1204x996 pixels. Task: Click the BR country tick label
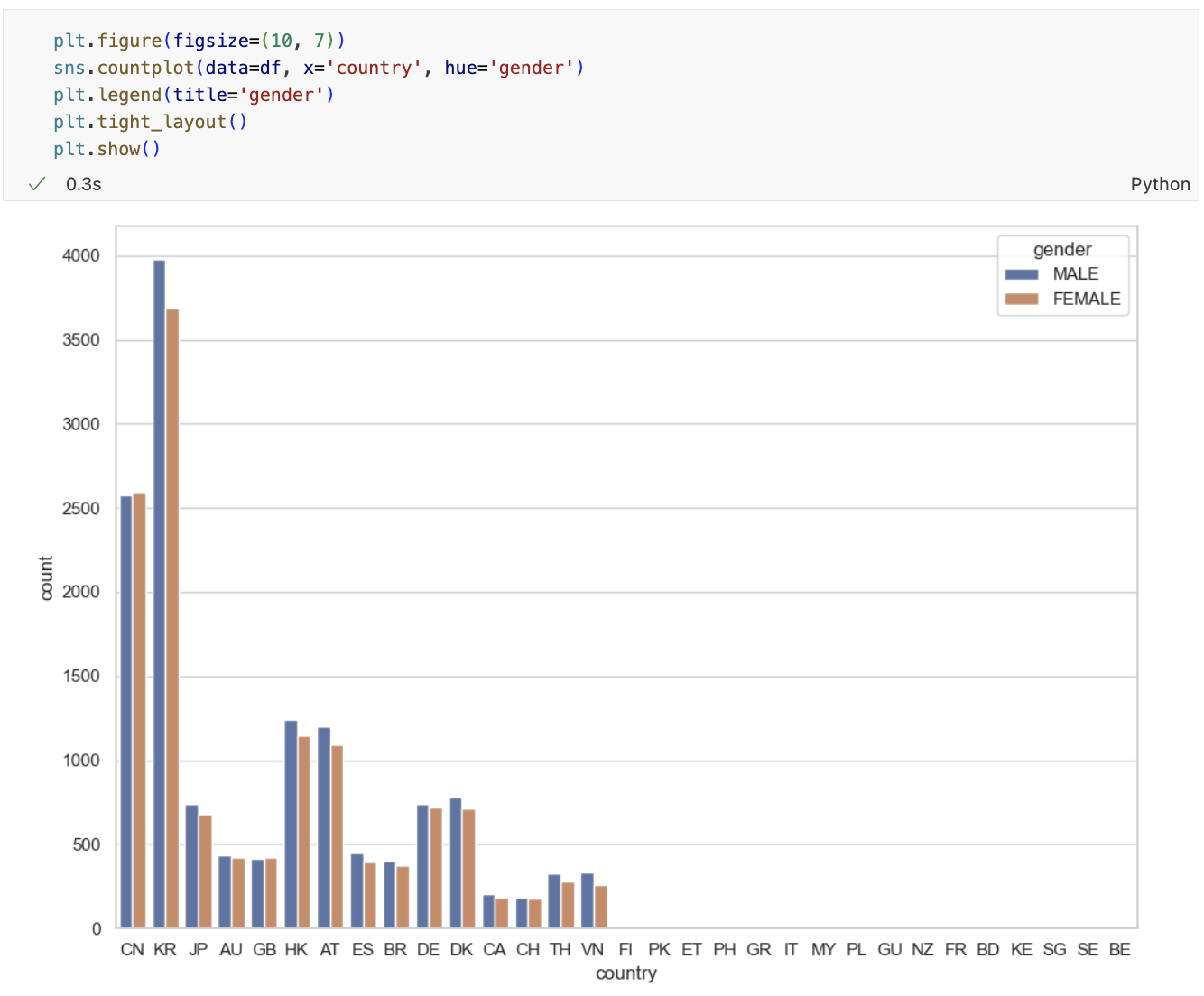pos(395,950)
